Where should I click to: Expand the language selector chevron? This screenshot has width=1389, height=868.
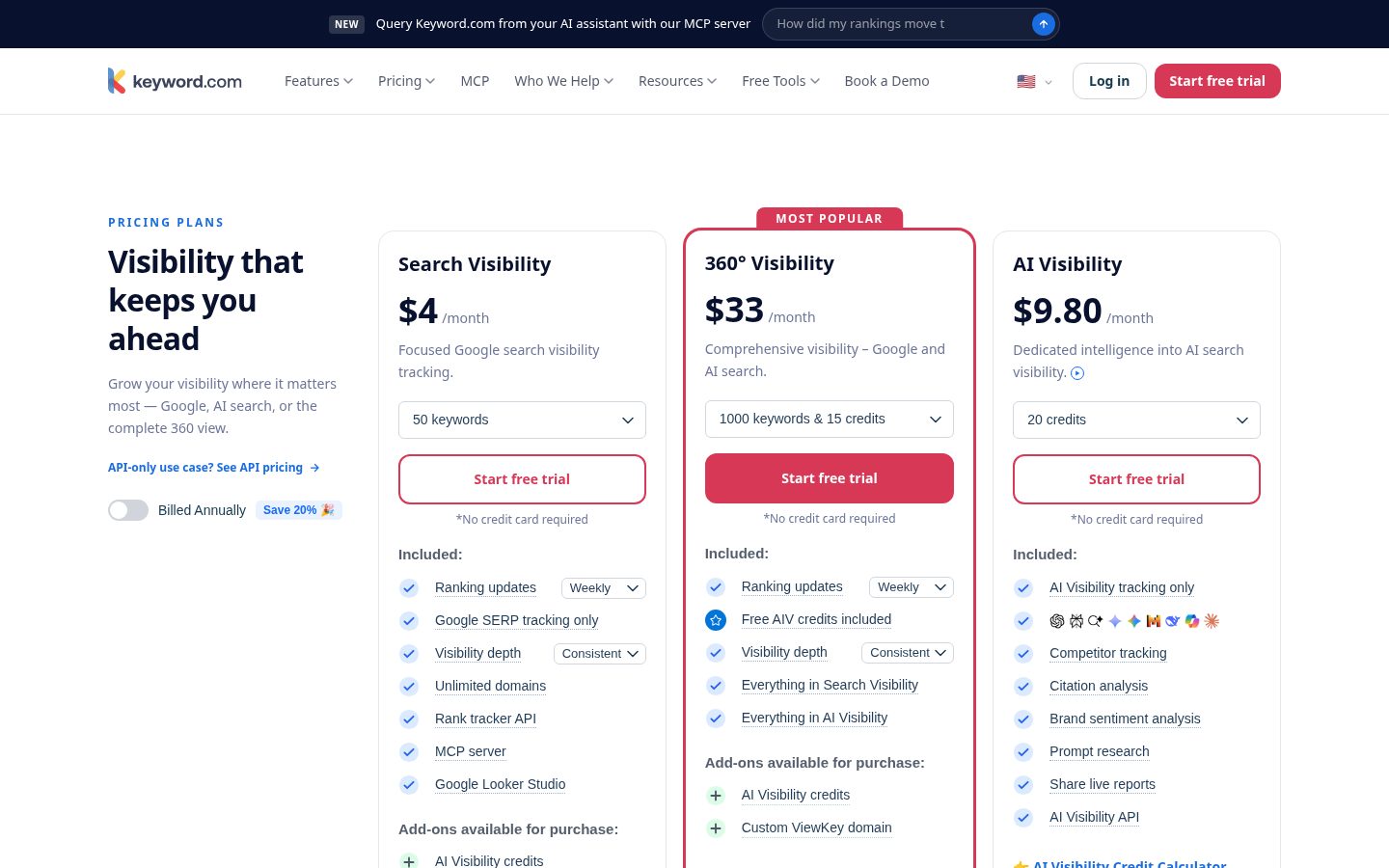click(x=1049, y=82)
